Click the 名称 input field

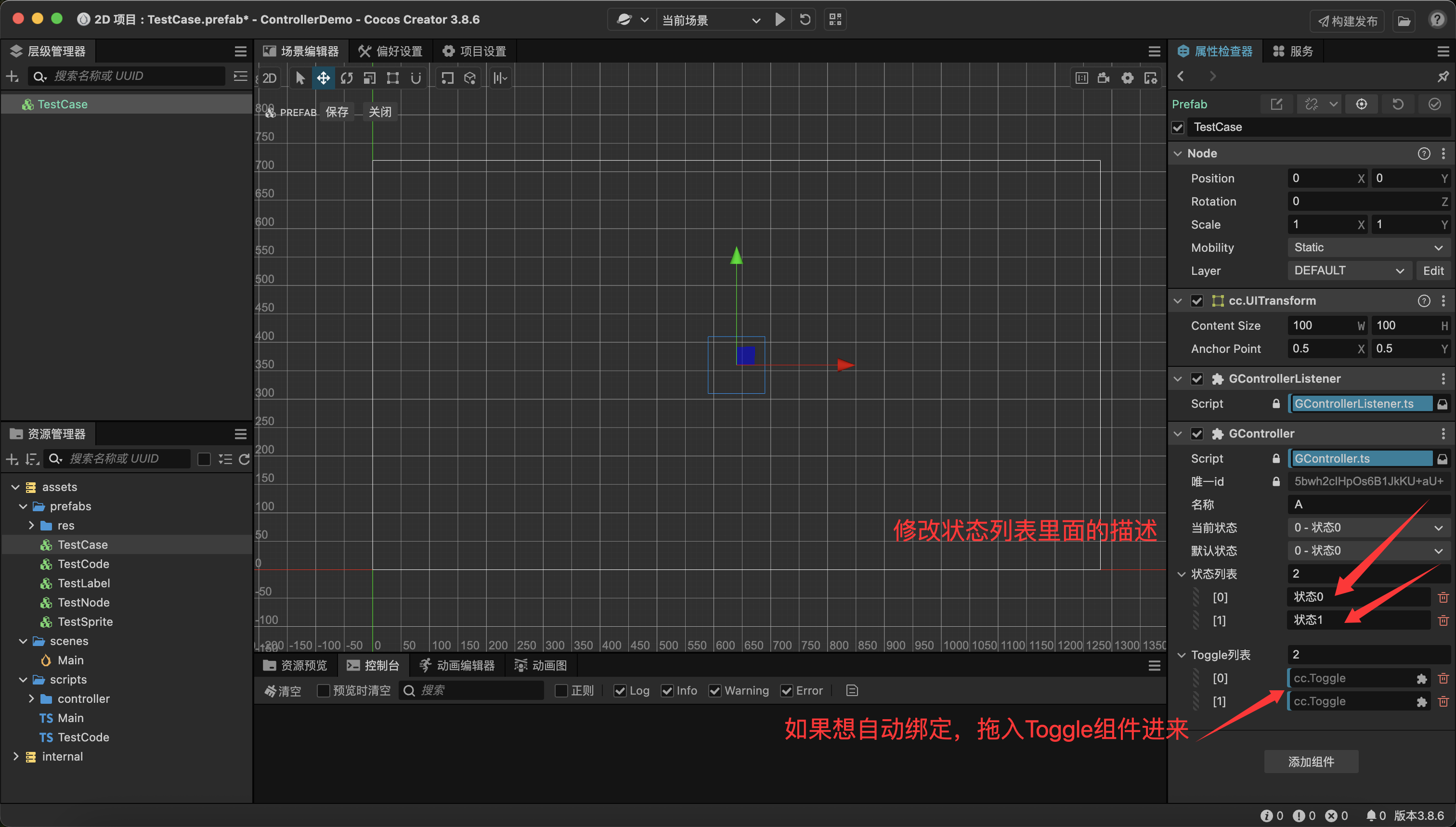point(1368,504)
